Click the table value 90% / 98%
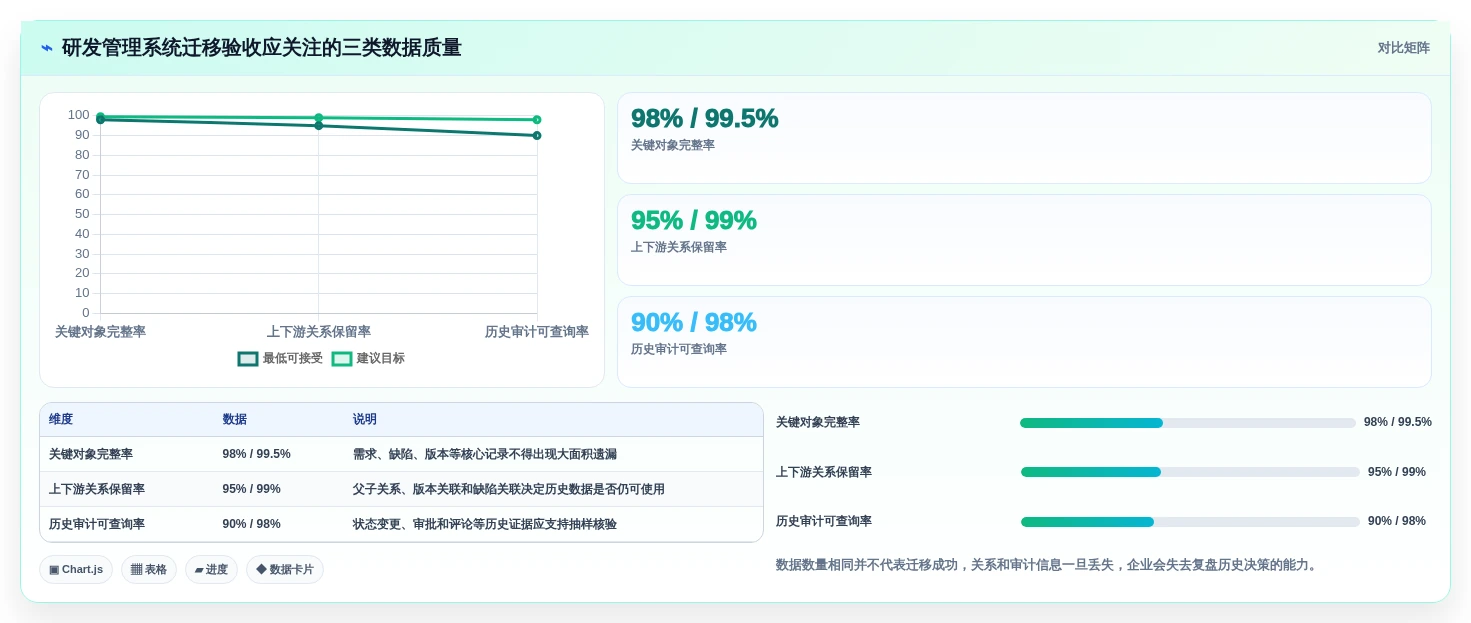 [x=251, y=524]
